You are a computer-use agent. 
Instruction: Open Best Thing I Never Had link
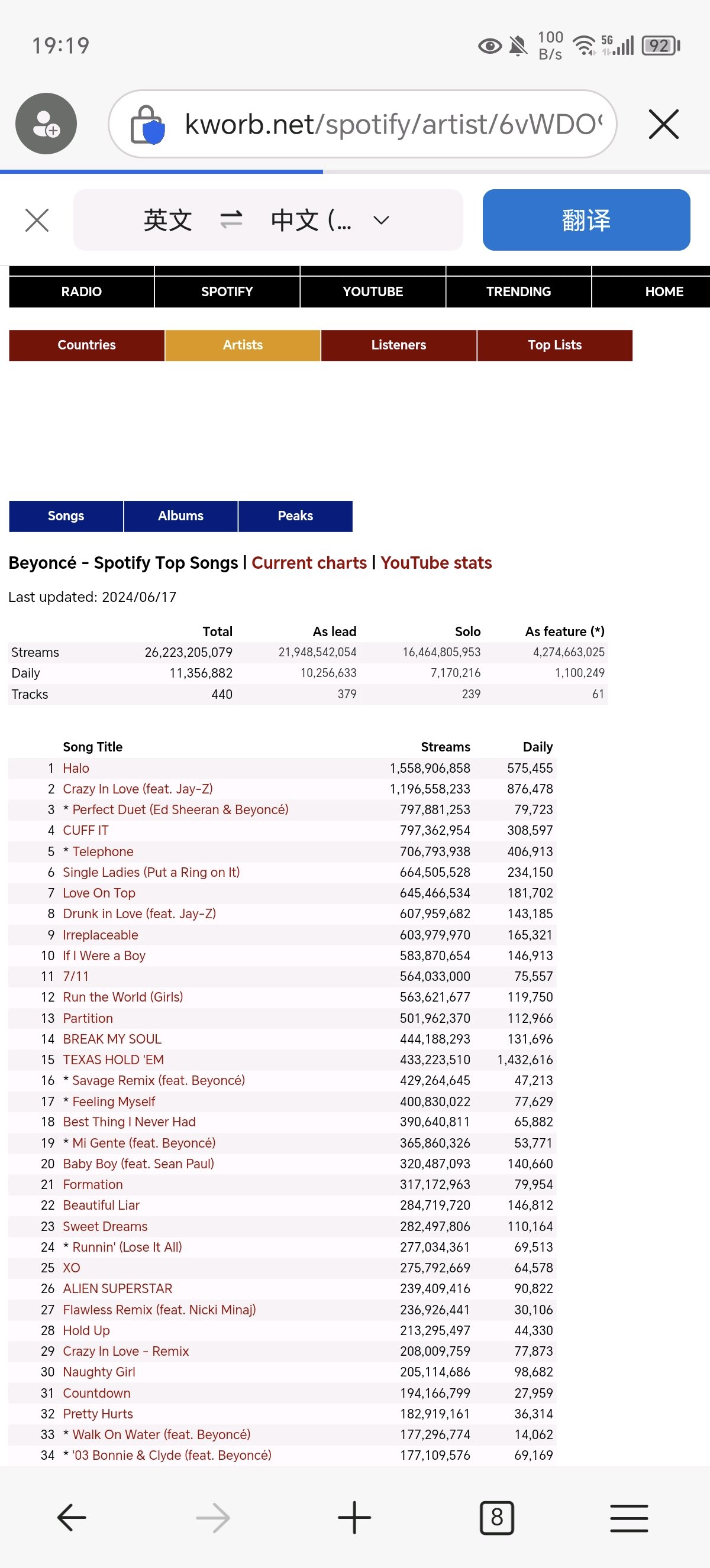pyautogui.click(x=130, y=1122)
